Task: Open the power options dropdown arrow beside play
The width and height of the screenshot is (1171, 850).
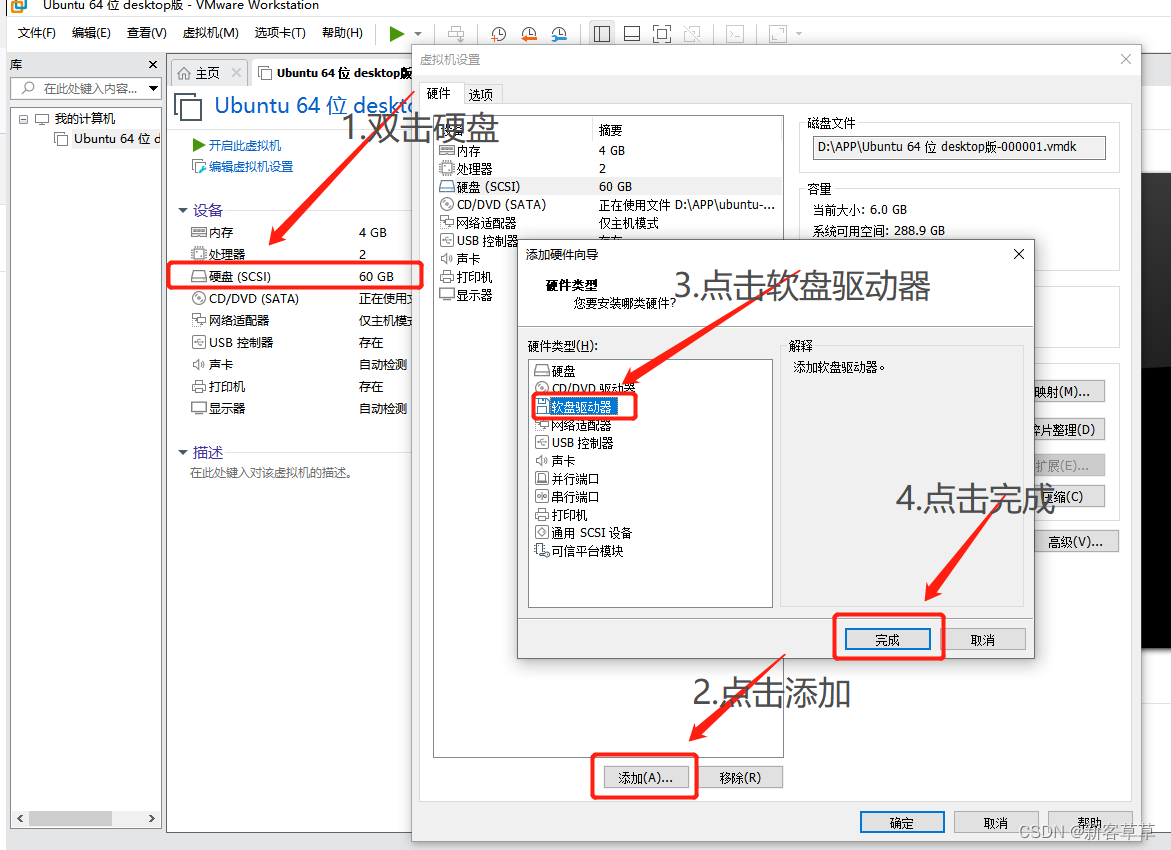Action: point(418,34)
